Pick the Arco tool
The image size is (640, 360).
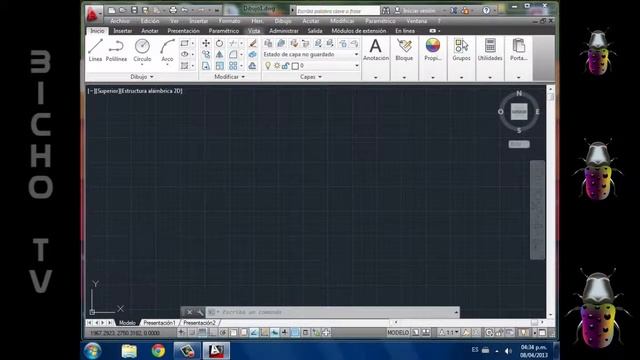[x=167, y=50]
